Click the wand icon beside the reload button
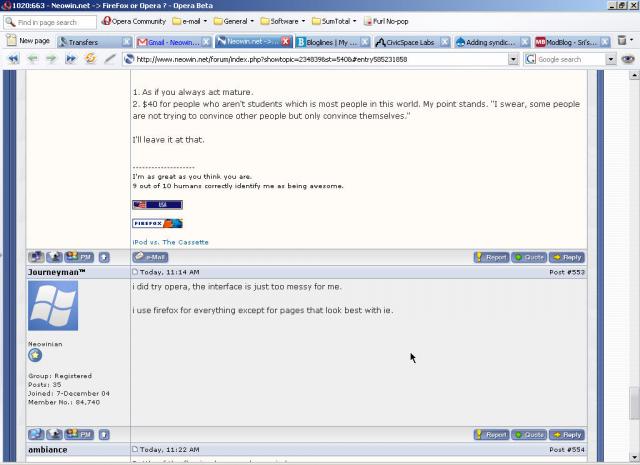 109,59
